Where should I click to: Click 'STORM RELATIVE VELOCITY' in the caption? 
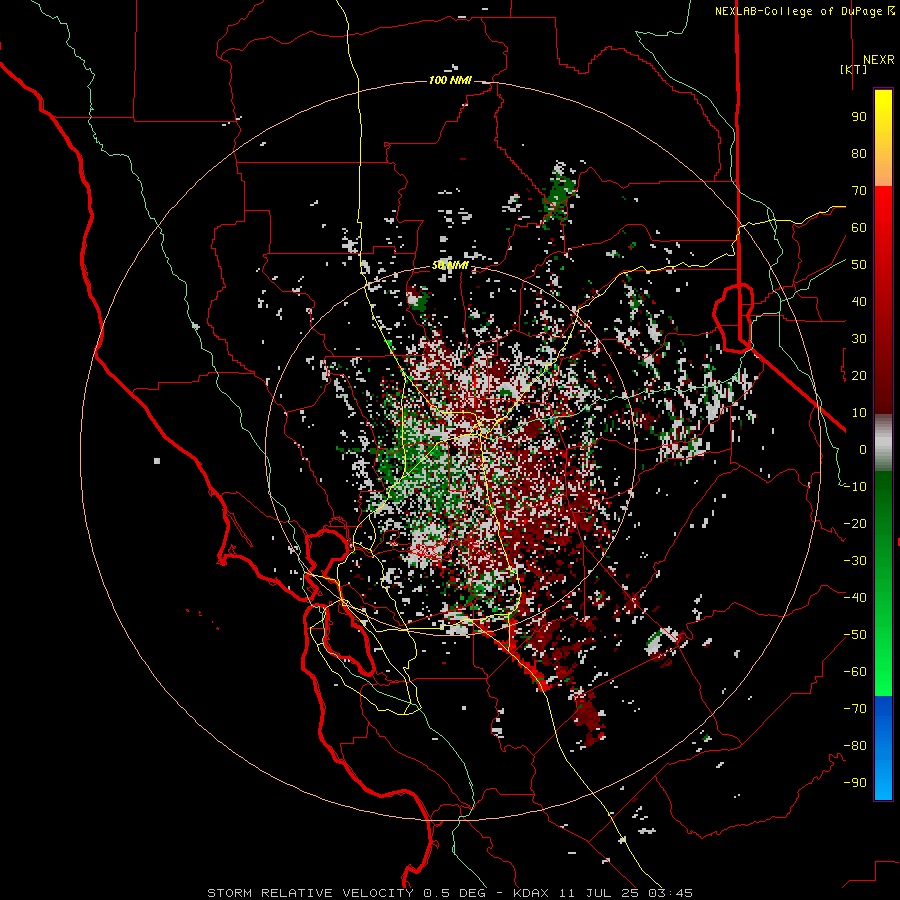(310, 893)
